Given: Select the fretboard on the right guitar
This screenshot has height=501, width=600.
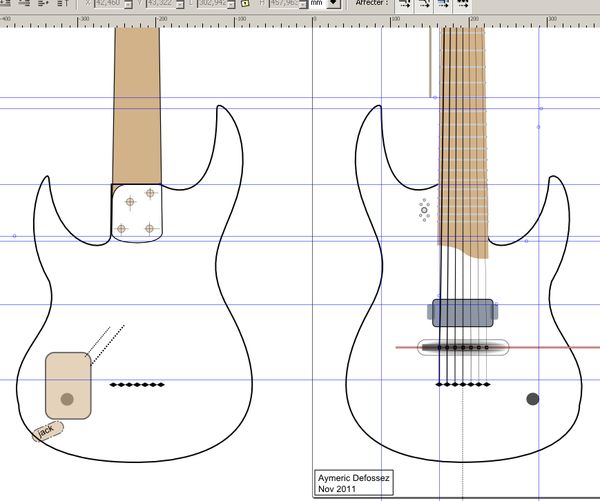Looking at the screenshot, I should pyautogui.click(x=463, y=142).
